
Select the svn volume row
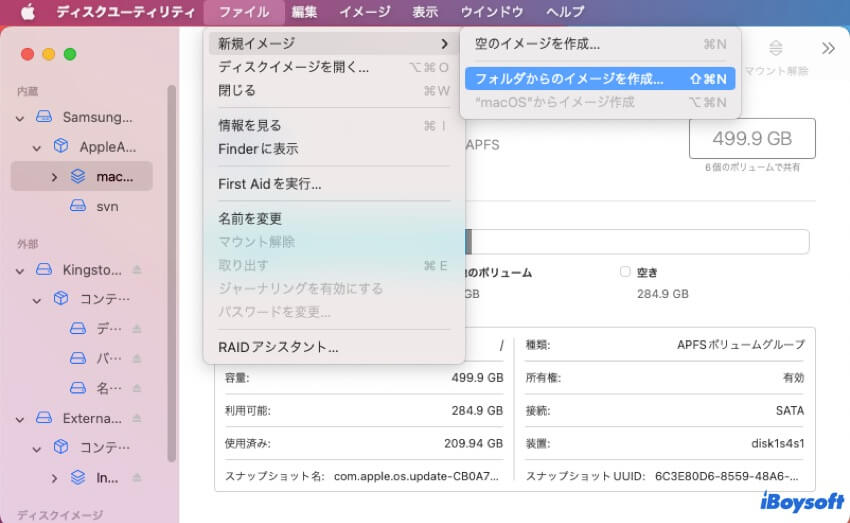82,206
